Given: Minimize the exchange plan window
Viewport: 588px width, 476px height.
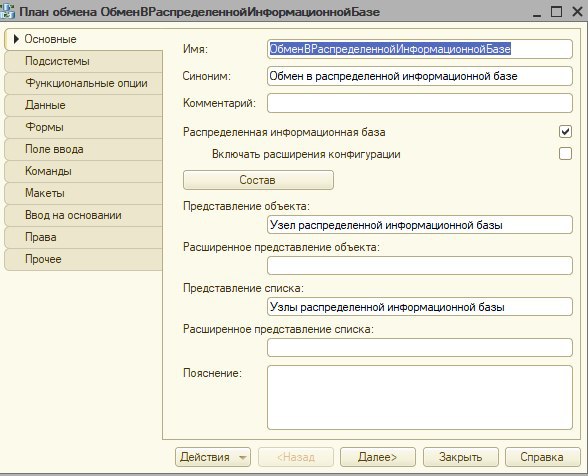Looking at the screenshot, I should [537, 12].
